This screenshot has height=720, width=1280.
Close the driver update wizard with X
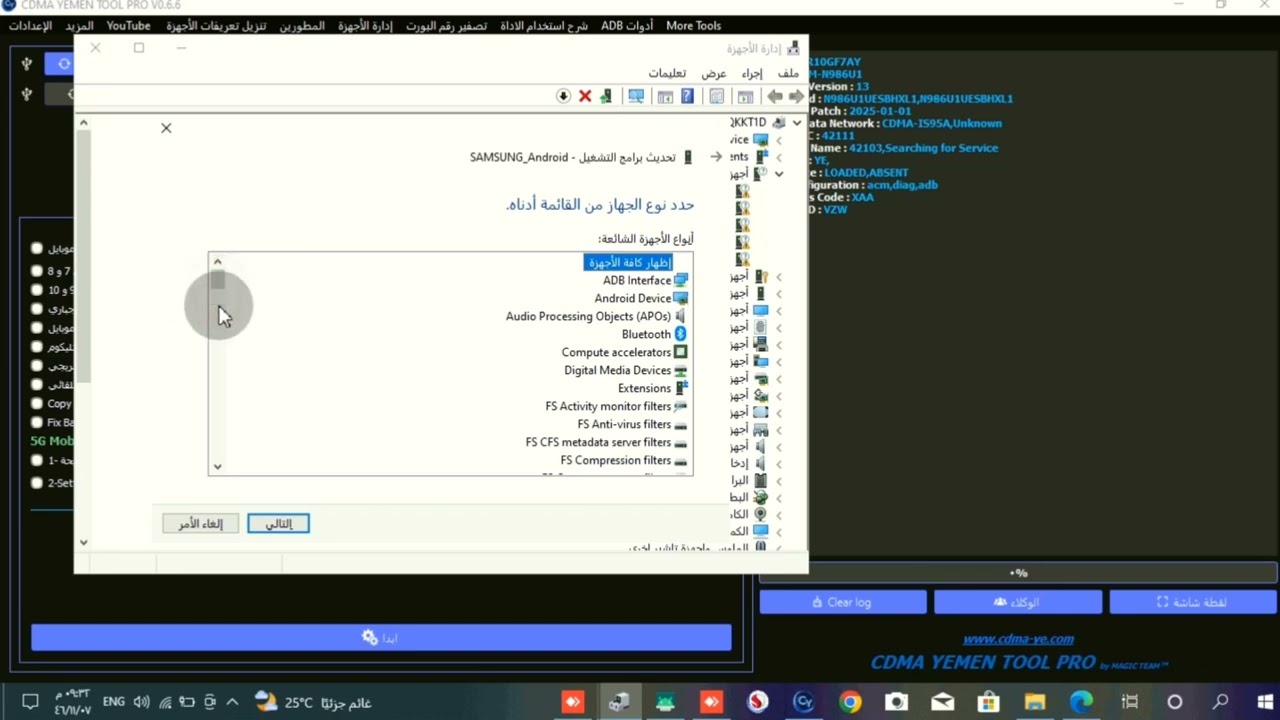pos(166,128)
